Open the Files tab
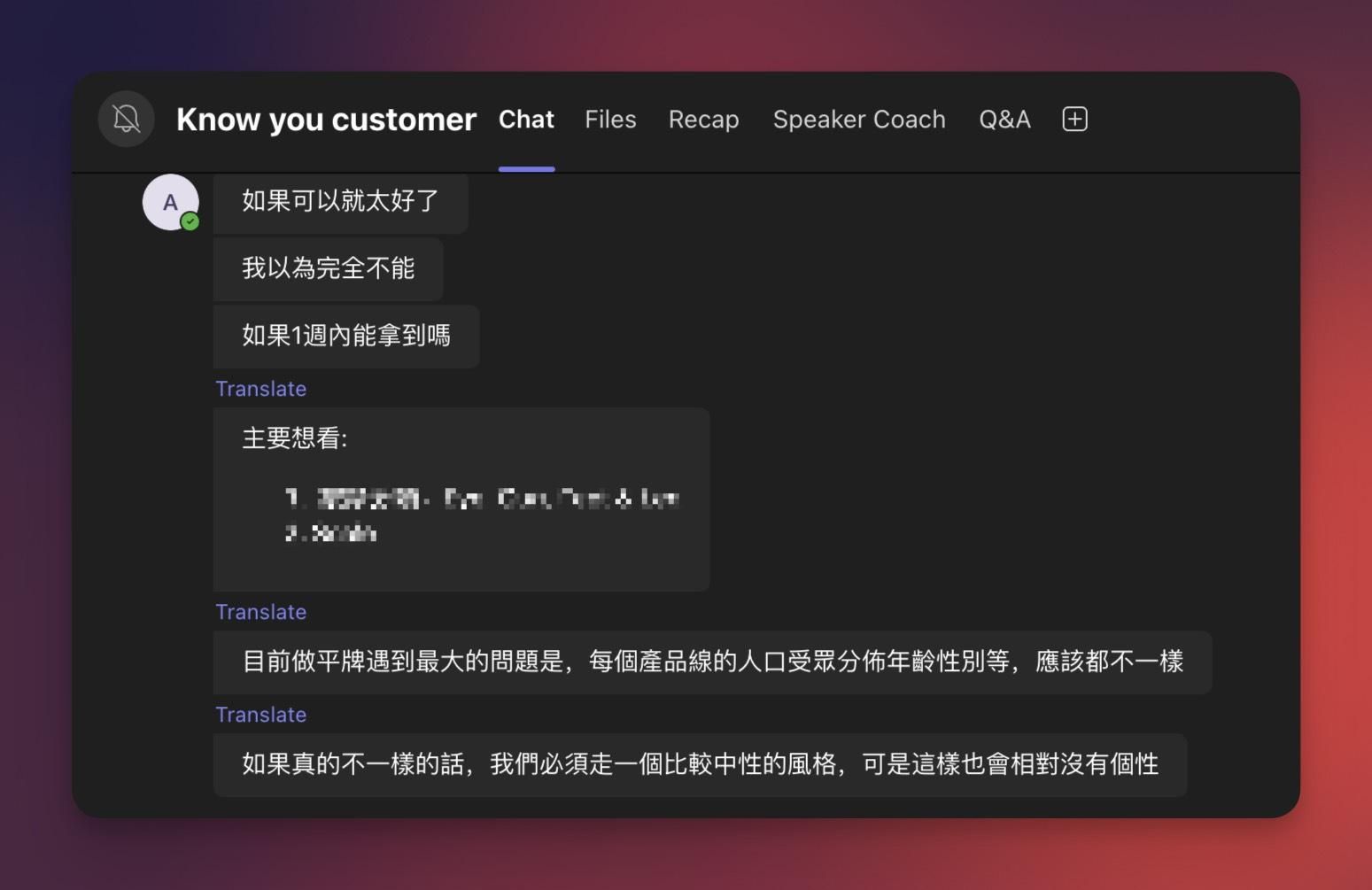 (x=610, y=120)
